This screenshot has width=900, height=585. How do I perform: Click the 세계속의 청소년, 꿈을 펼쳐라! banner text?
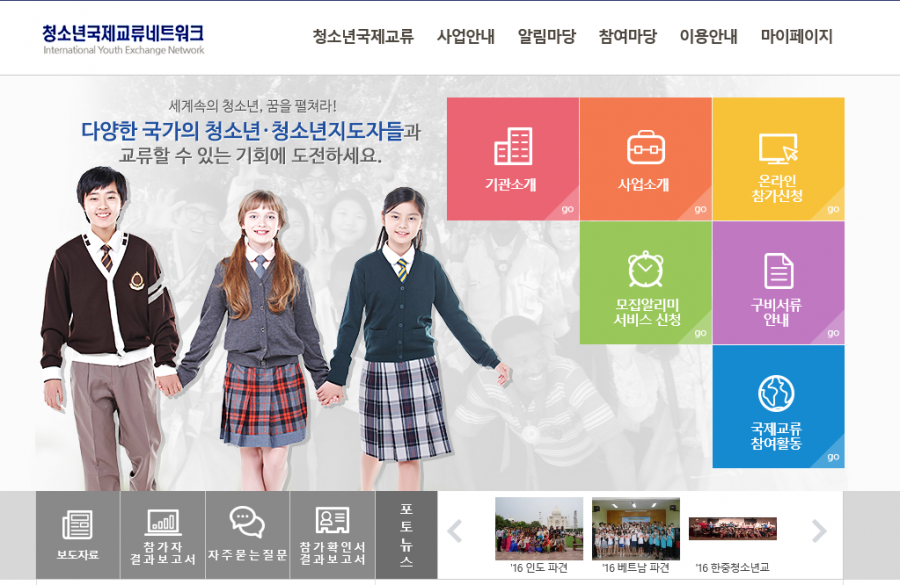253,106
